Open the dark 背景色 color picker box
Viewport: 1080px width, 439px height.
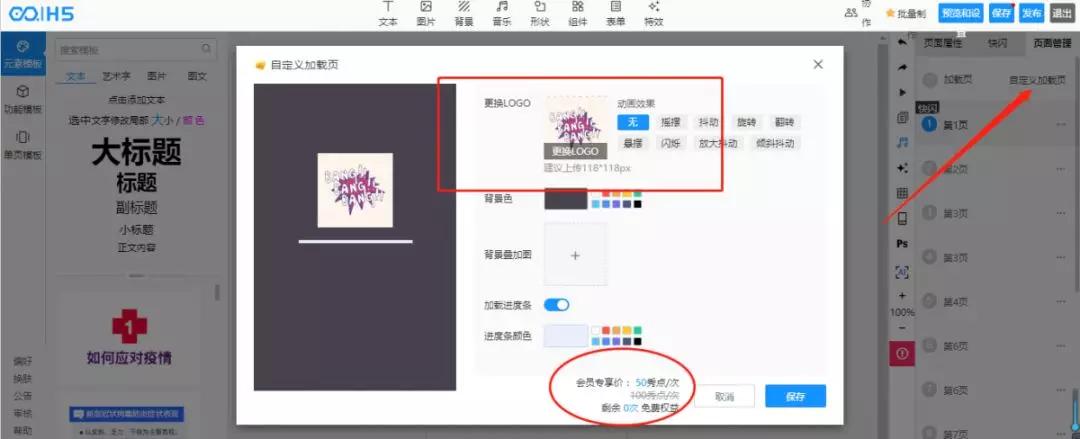pos(566,198)
